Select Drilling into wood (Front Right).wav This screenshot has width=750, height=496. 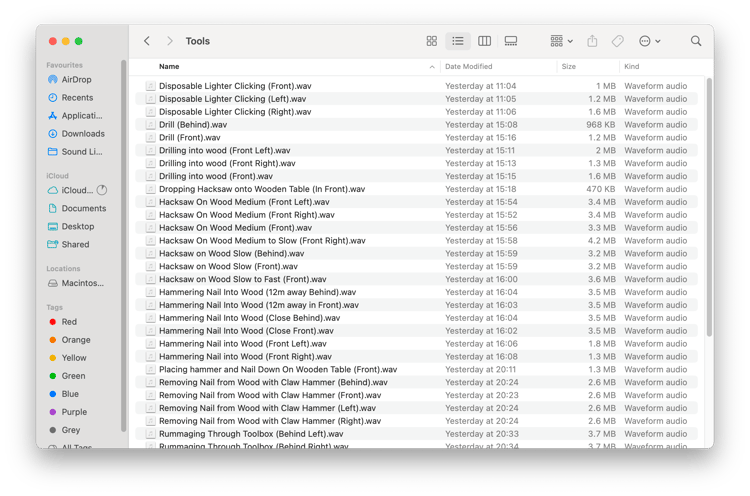point(416,164)
